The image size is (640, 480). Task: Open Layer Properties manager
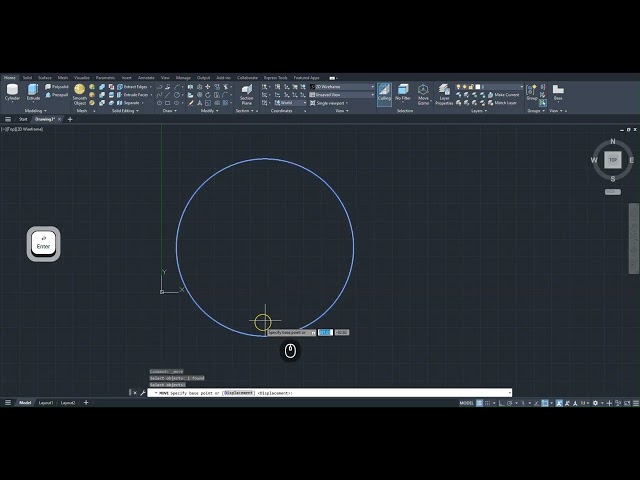444,94
